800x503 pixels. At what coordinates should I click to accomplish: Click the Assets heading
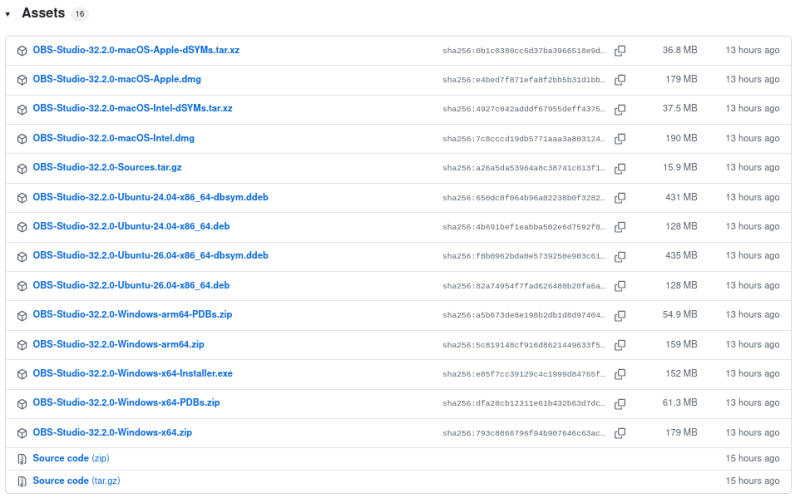[x=43, y=13]
